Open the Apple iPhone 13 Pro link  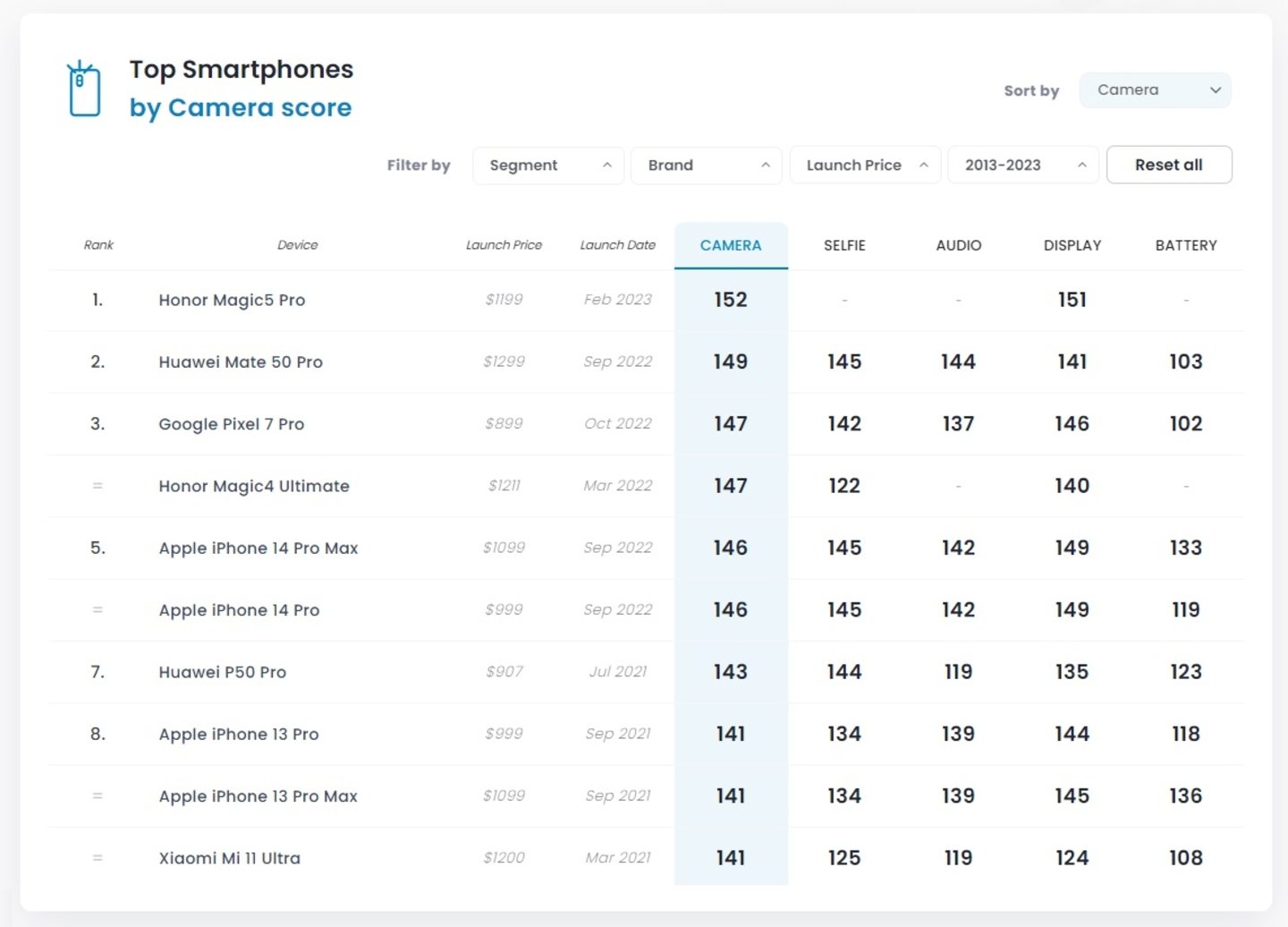click(239, 735)
